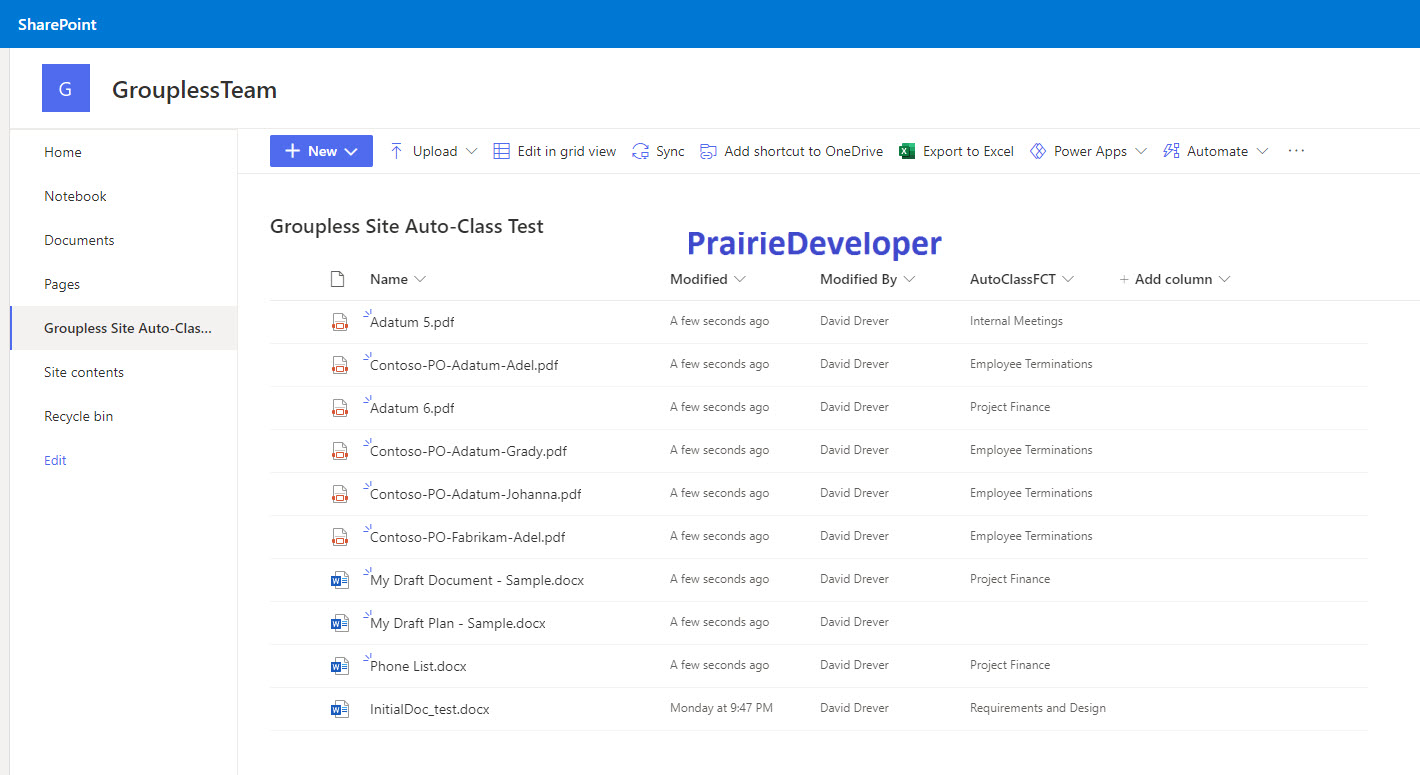Click Requirements and Design AutoClassFCT value
Screen dimensions: 1420x775
(x=1038, y=708)
